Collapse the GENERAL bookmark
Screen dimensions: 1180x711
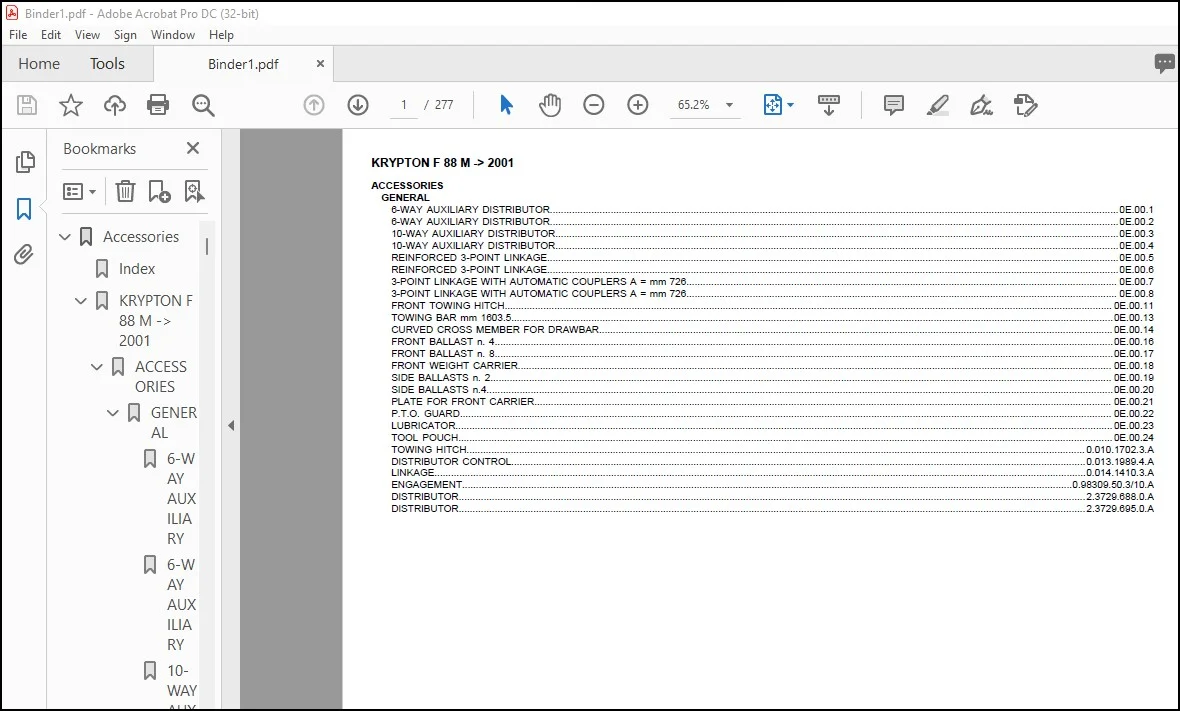coord(113,413)
